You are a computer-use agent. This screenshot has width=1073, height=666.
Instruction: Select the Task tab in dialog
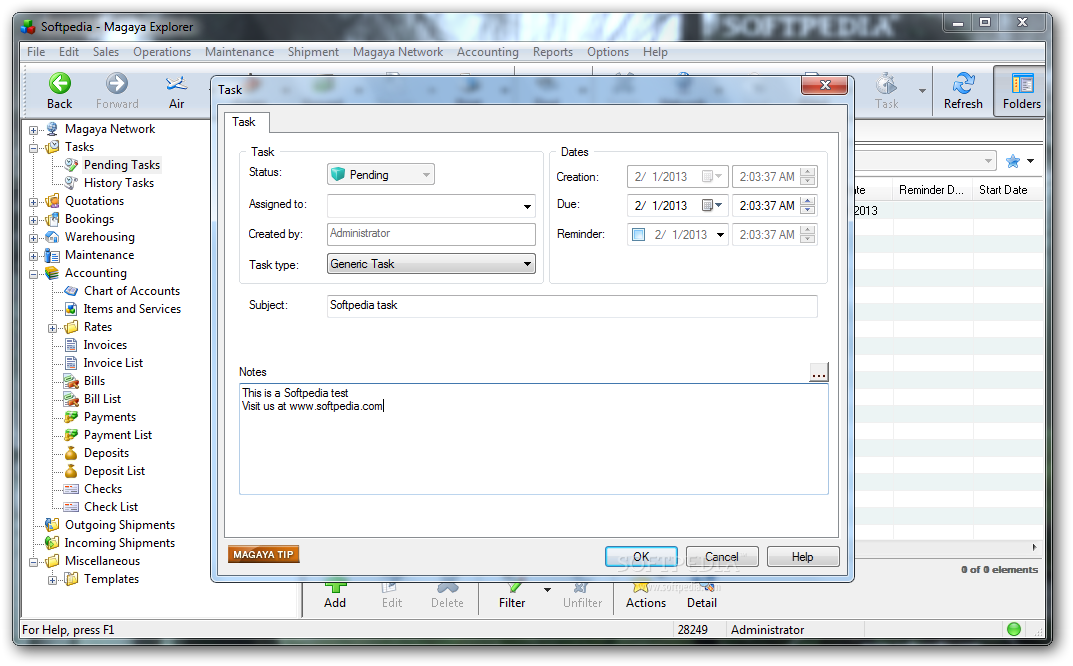point(244,122)
